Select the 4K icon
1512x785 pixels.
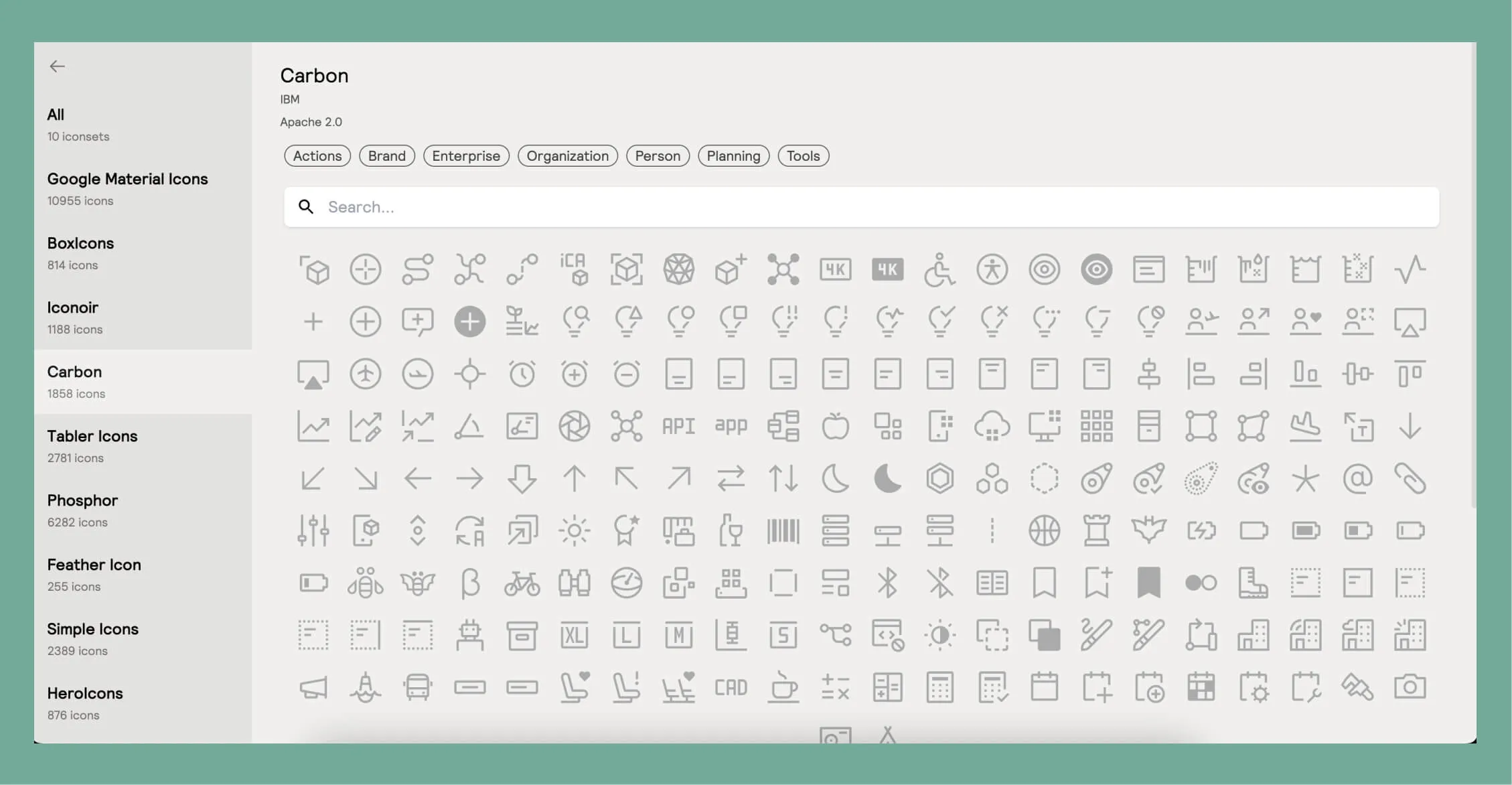tap(835, 269)
